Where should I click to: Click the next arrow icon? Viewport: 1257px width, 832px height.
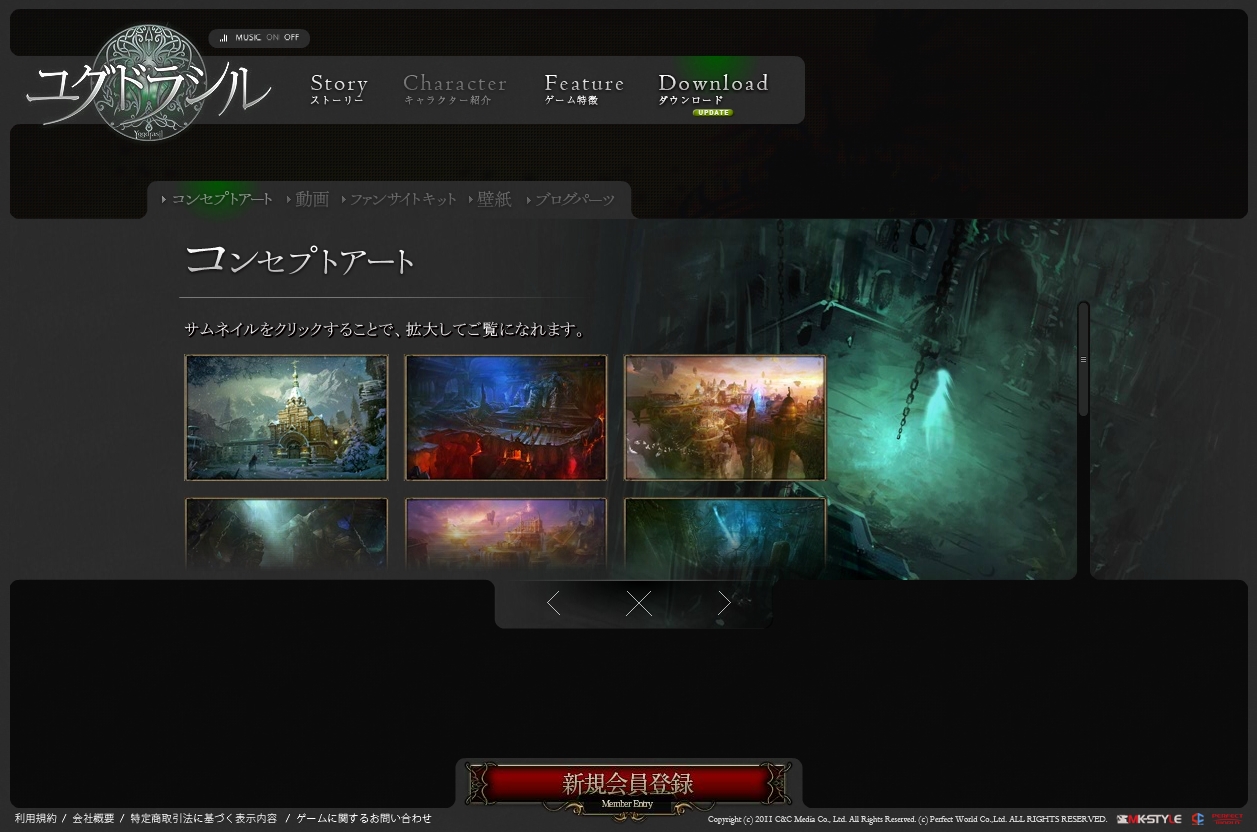click(x=724, y=602)
